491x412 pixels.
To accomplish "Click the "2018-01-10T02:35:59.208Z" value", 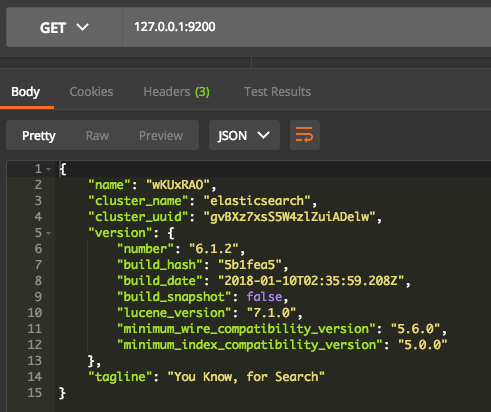I will pyautogui.click(x=311, y=281).
